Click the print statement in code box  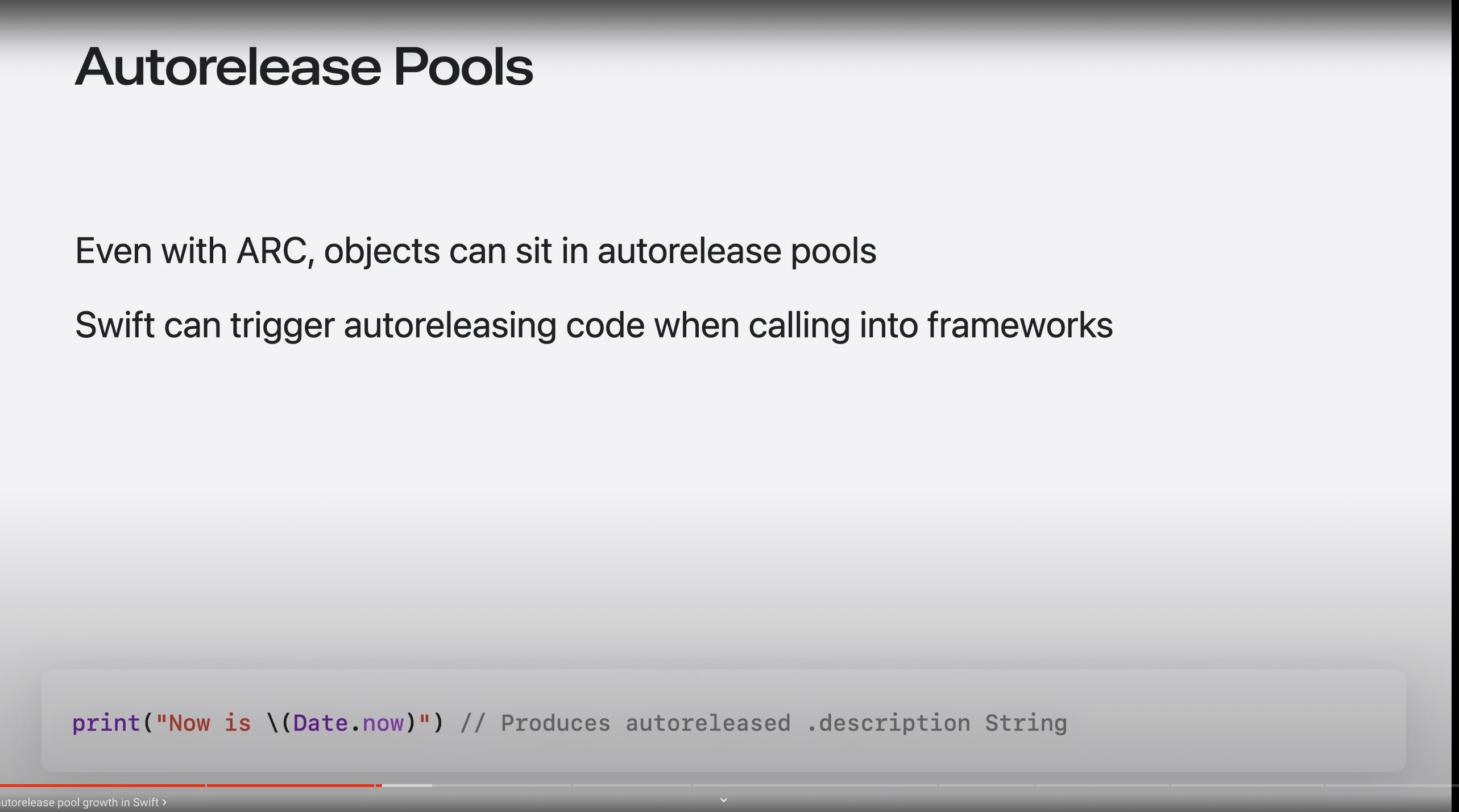[x=257, y=723]
